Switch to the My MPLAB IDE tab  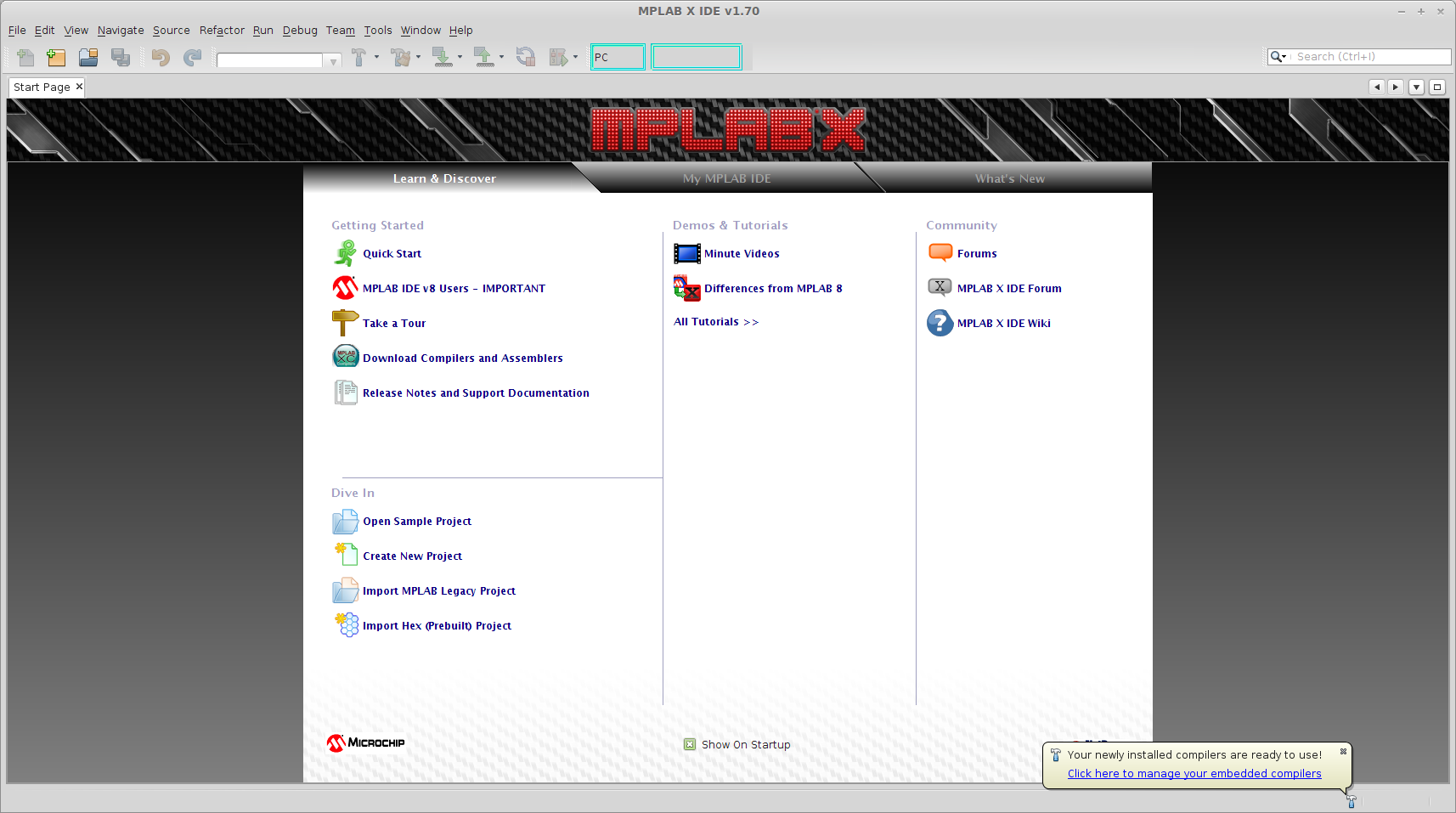[x=727, y=178]
